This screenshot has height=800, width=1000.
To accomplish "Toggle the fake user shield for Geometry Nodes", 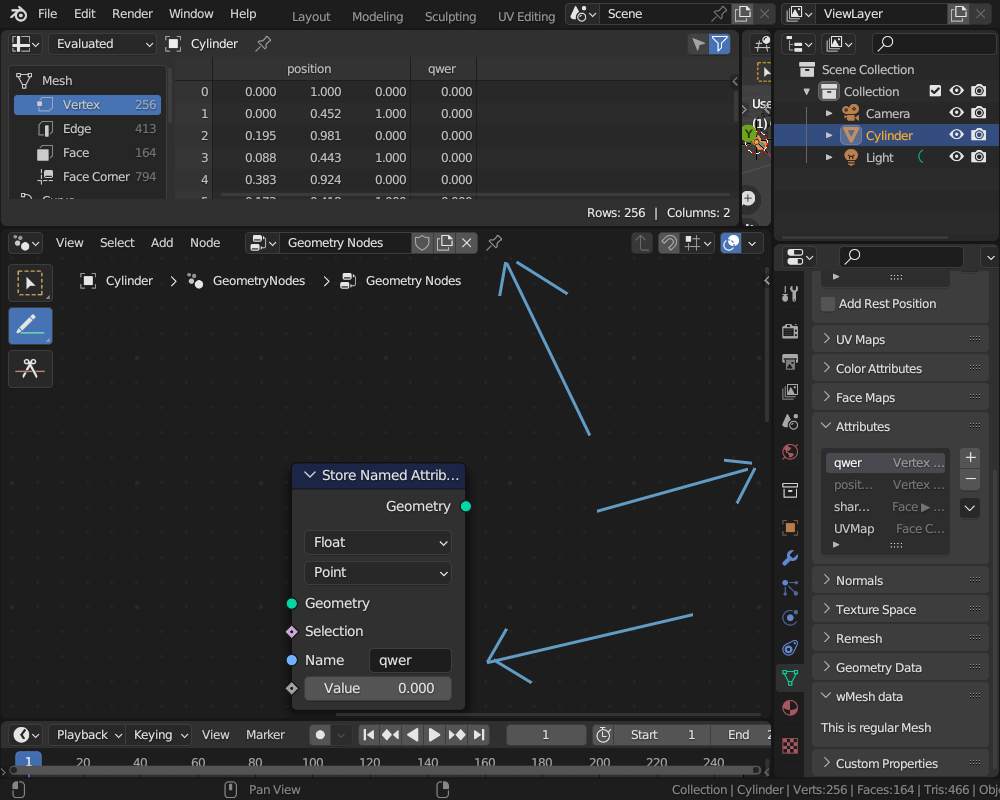I will point(422,242).
